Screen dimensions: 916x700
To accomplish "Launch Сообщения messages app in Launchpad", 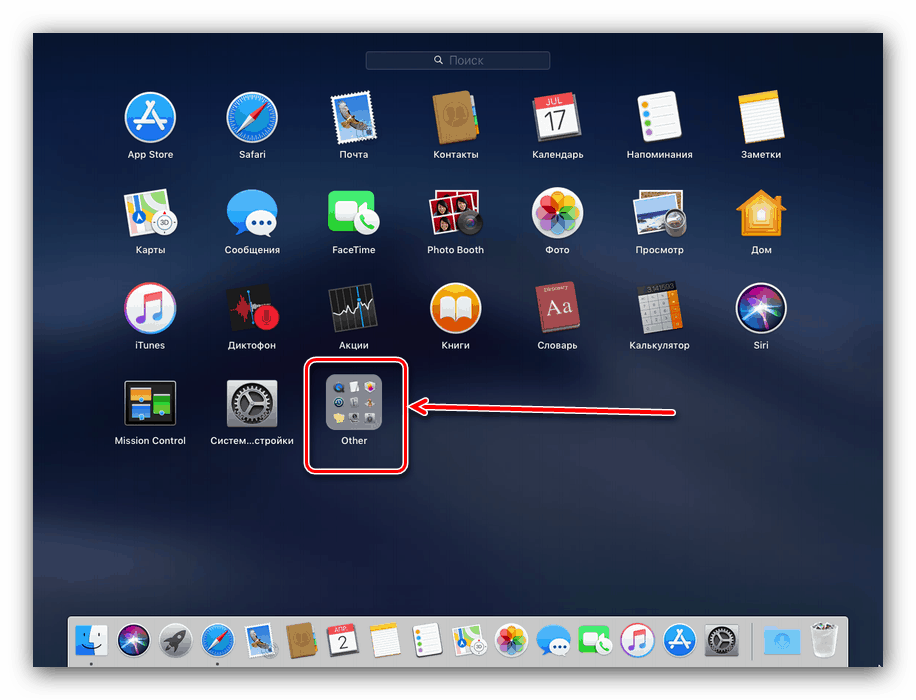I will coord(252,213).
